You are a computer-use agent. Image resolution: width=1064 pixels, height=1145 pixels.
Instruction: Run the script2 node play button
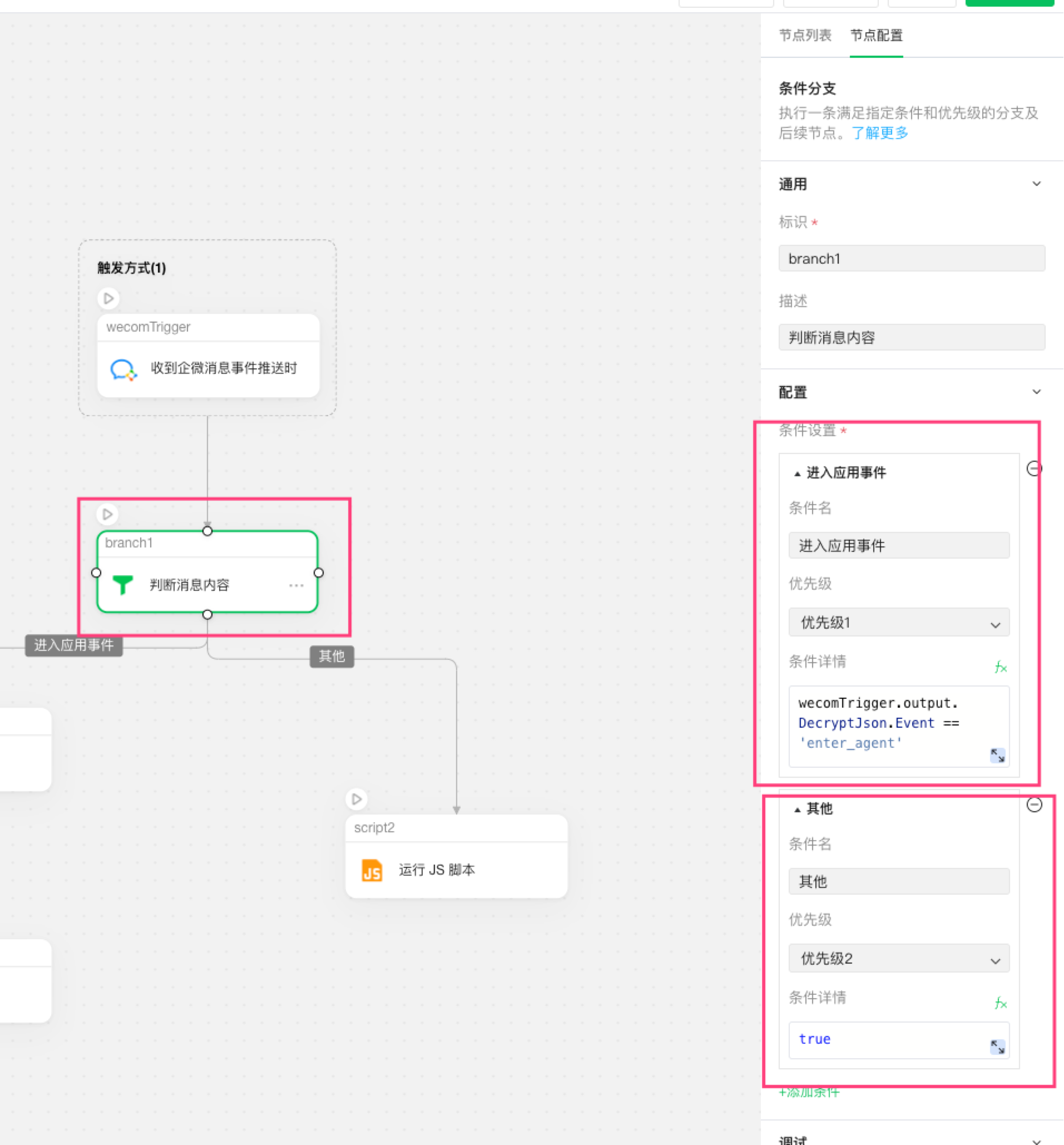click(357, 799)
